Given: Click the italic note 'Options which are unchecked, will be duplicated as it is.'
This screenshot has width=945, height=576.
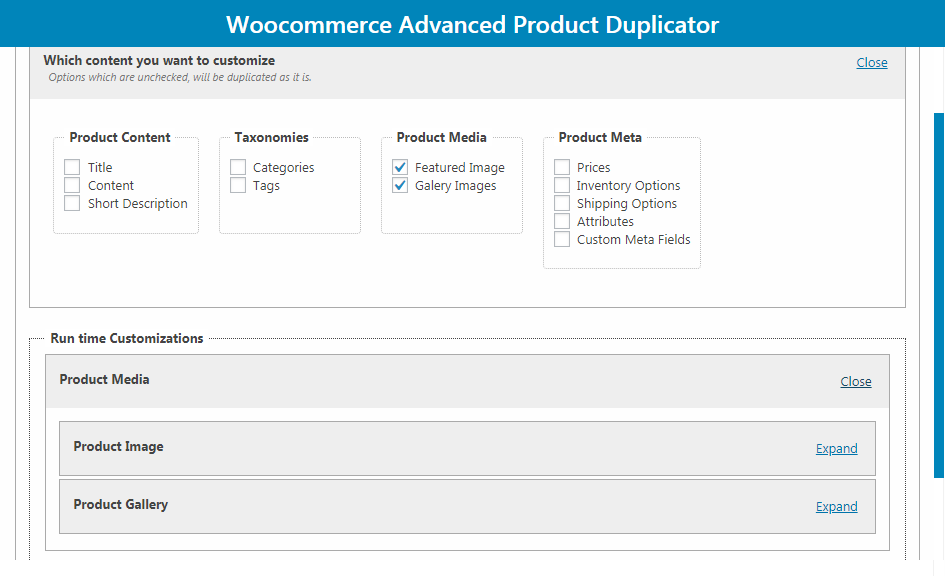Looking at the screenshot, I should click(180, 77).
